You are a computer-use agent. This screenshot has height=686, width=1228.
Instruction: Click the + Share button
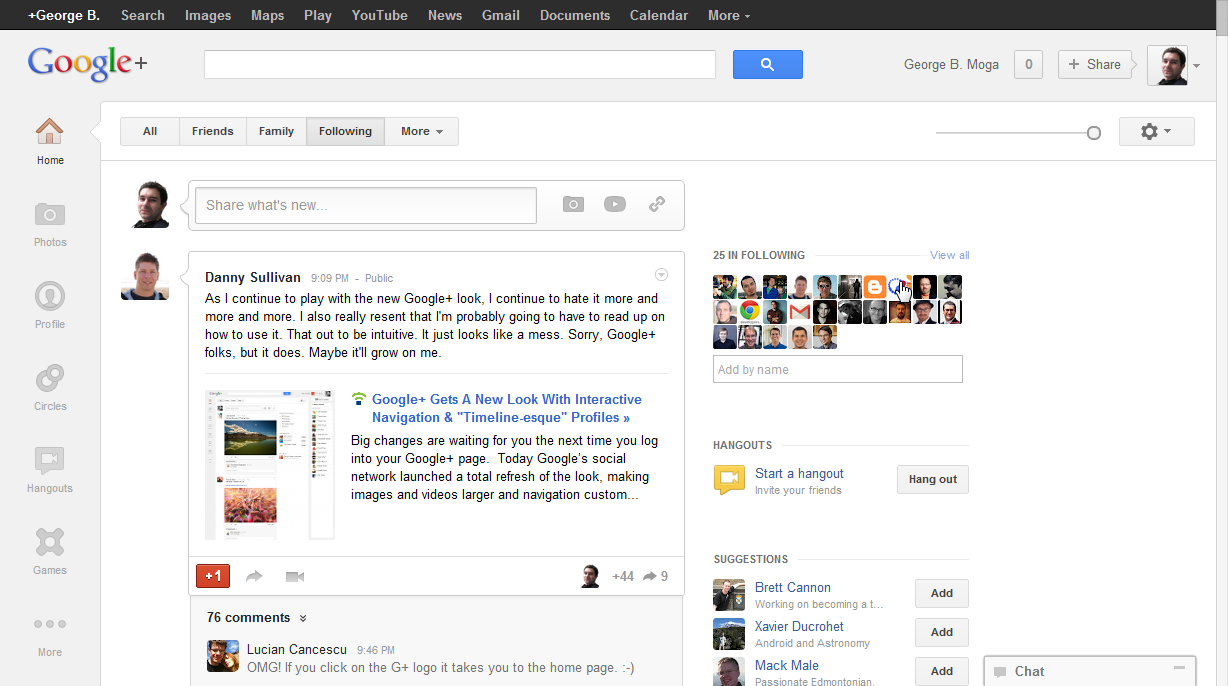(x=1095, y=64)
